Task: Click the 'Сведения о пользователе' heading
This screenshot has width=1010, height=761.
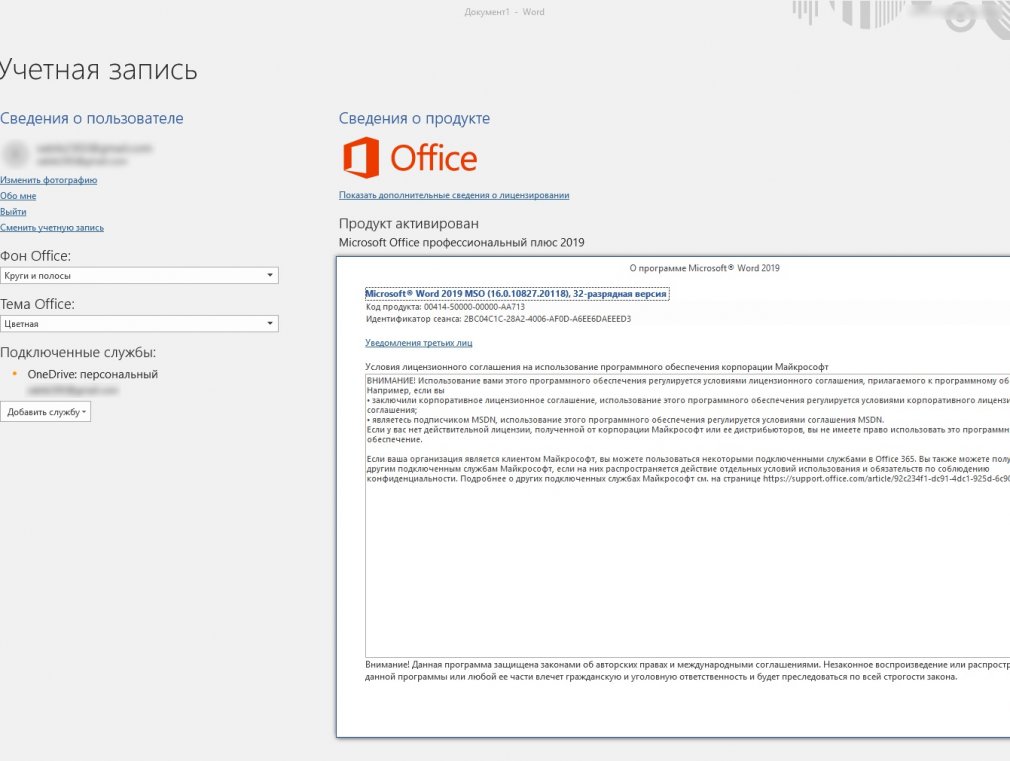Action: (x=91, y=119)
